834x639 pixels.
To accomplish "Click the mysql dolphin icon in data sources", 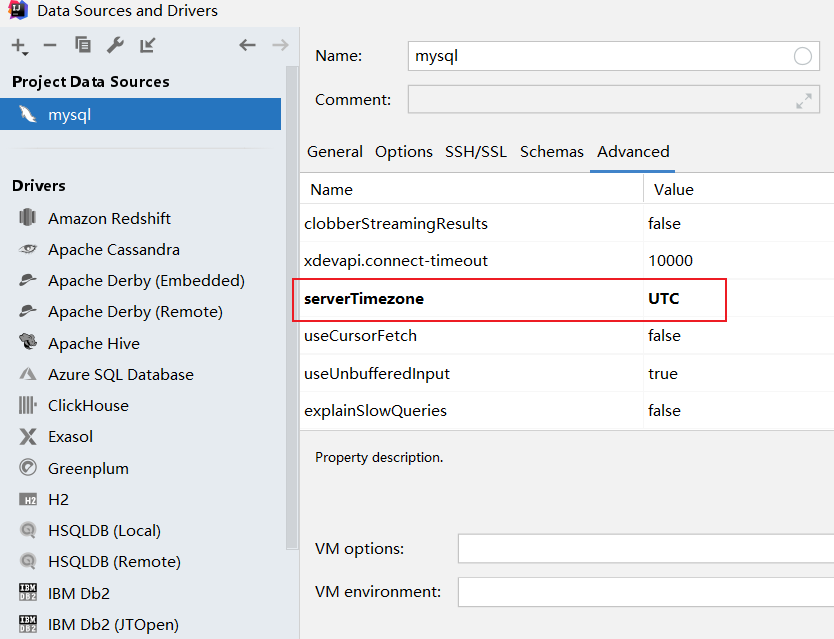I will coord(28,114).
